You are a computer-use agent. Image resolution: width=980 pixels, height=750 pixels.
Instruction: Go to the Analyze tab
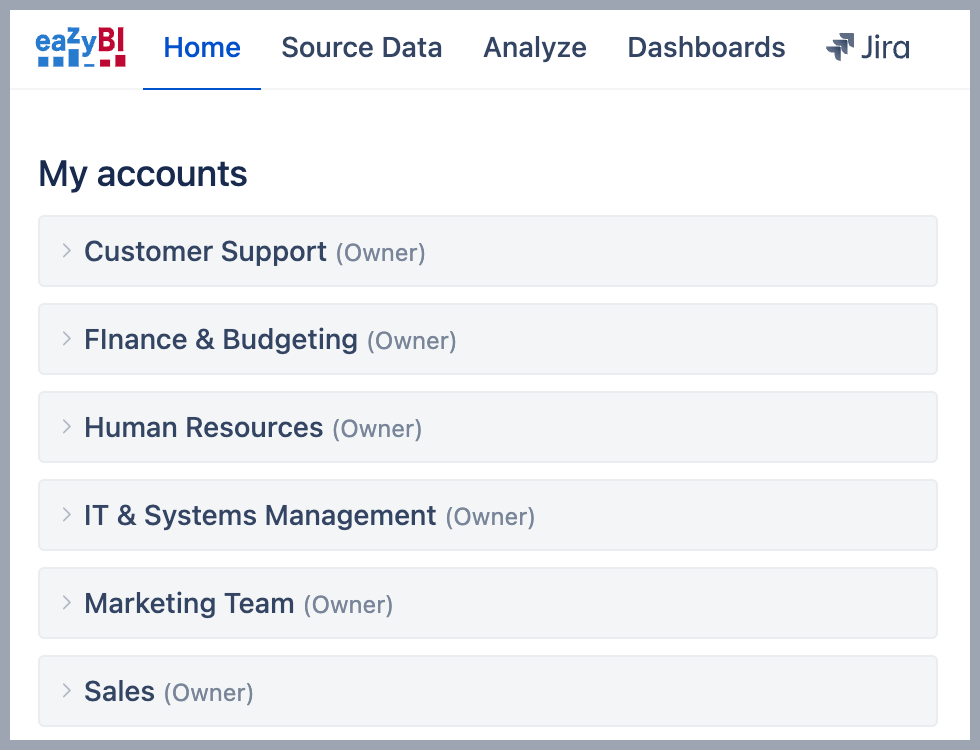pyautogui.click(x=535, y=47)
